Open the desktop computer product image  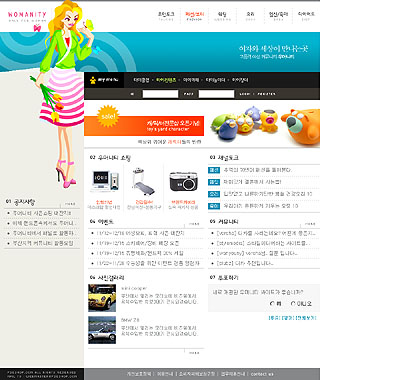(x=104, y=181)
